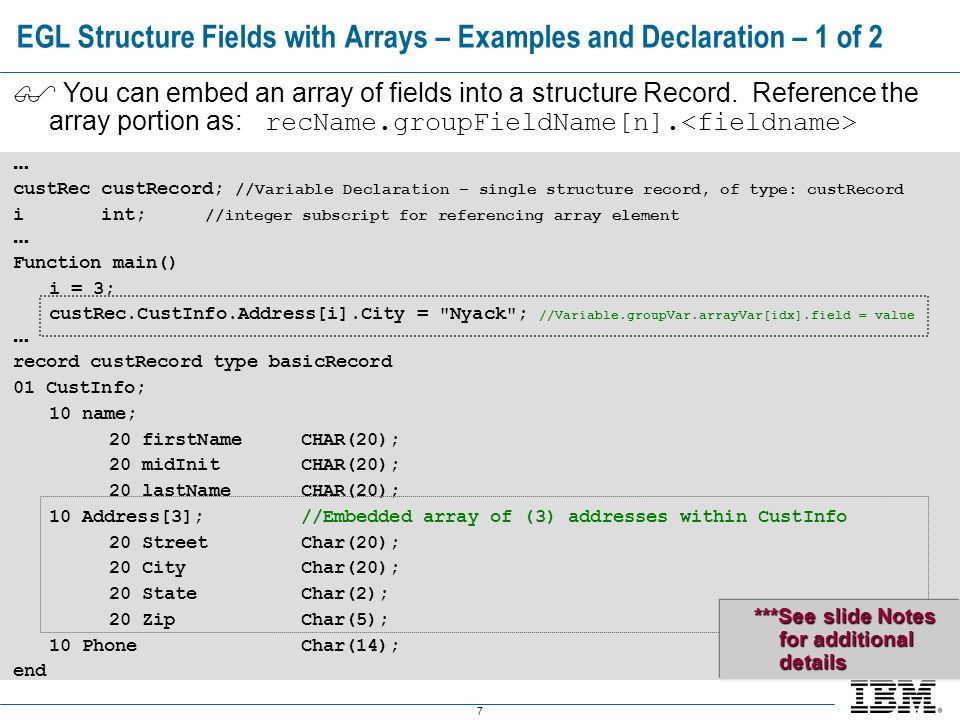Click the line 'custRec custRecord;'

click(x=118, y=189)
